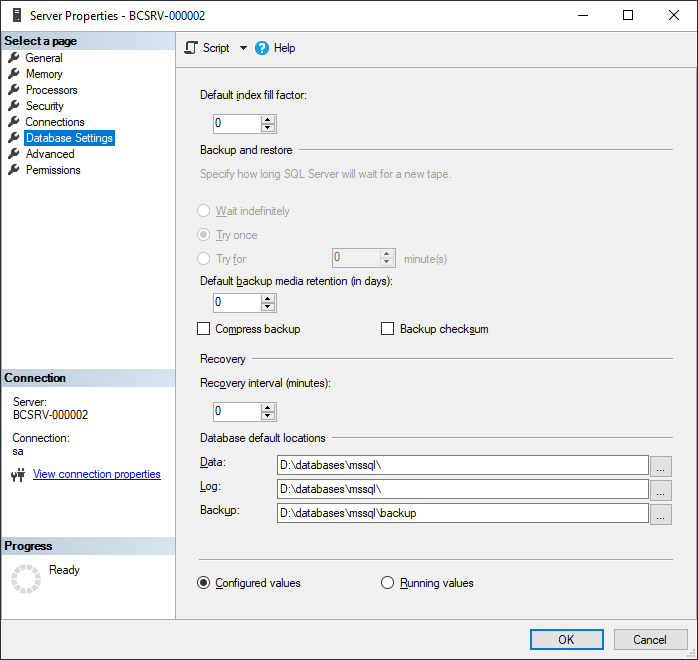Image resolution: width=698 pixels, height=660 pixels.
Task: Select the Try for radio button
Action: pos(203,259)
